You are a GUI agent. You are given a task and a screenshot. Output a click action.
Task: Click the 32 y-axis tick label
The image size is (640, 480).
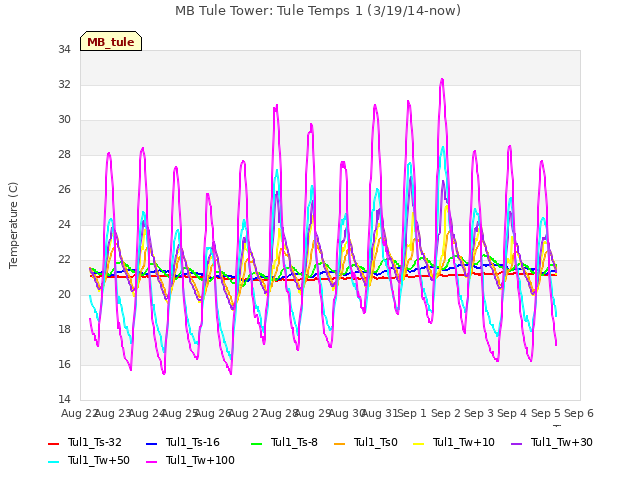click(x=64, y=84)
